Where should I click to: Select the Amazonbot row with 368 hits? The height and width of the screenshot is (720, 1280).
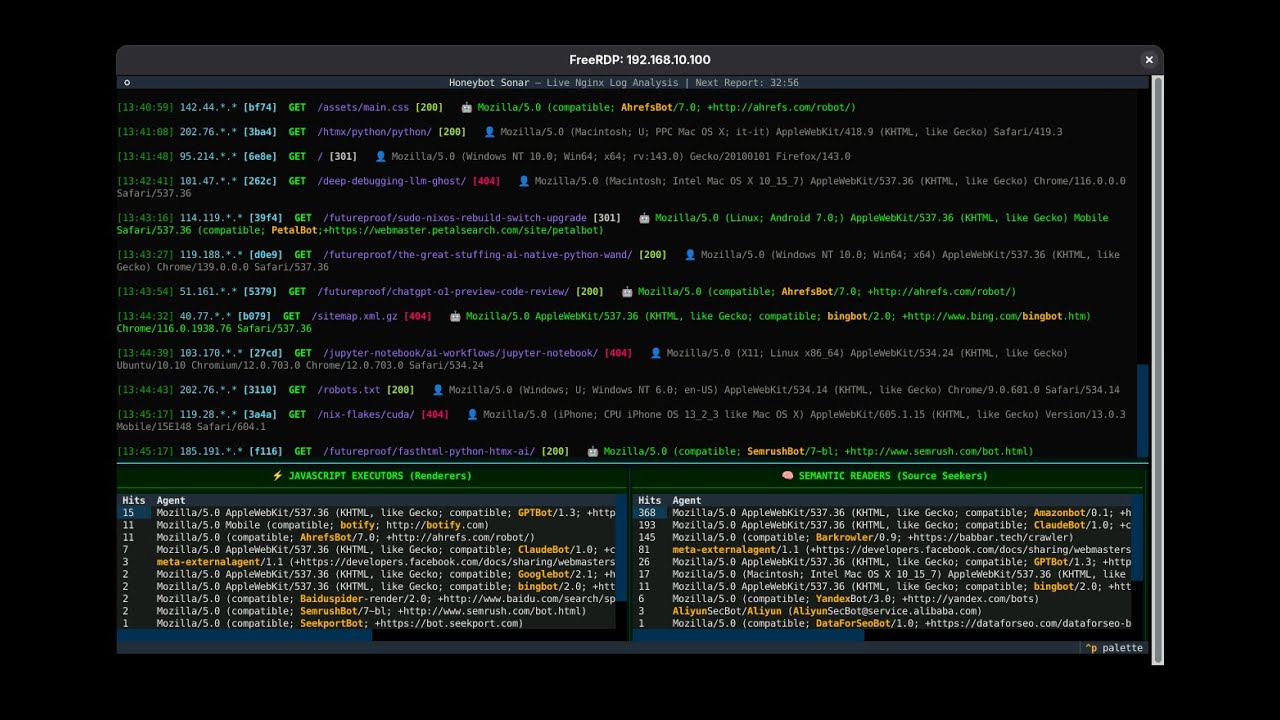tap(883, 513)
